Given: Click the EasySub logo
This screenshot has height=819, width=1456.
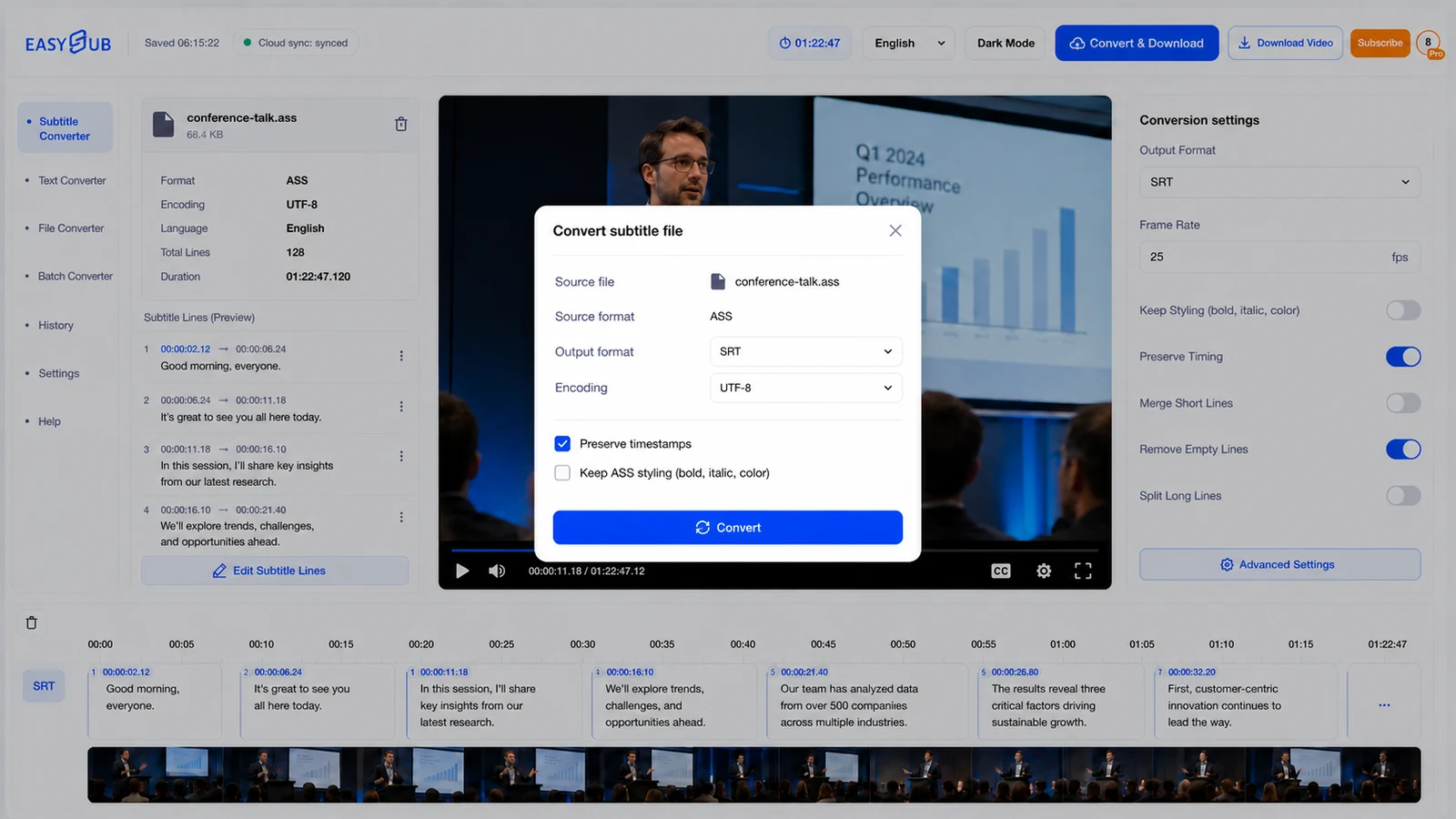Looking at the screenshot, I should click(x=68, y=43).
